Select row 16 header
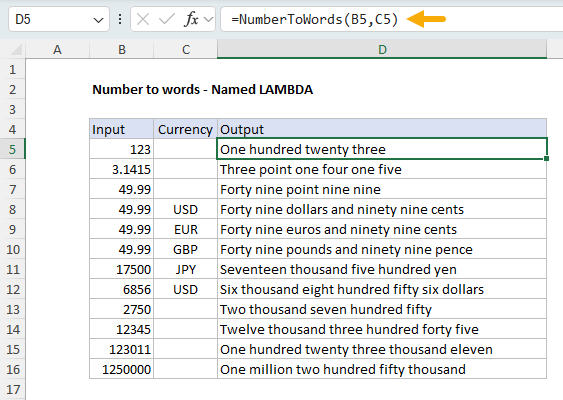This screenshot has width=563, height=400. coord(13,369)
